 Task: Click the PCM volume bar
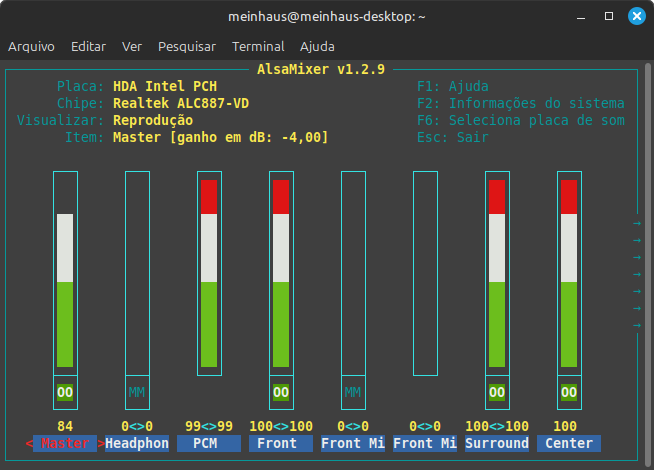point(209,273)
